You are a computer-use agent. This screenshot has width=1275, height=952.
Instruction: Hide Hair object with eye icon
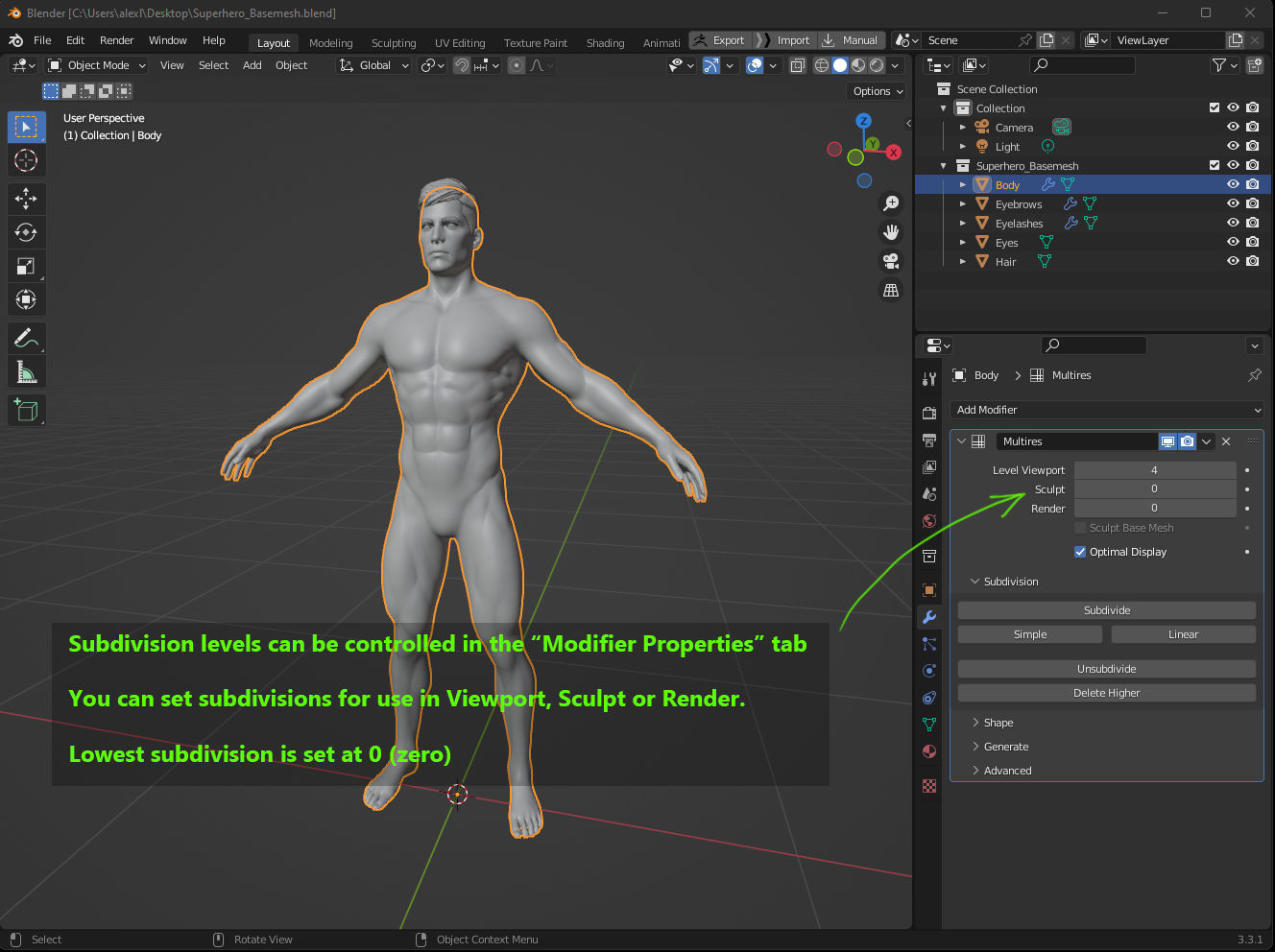(1233, 261)
